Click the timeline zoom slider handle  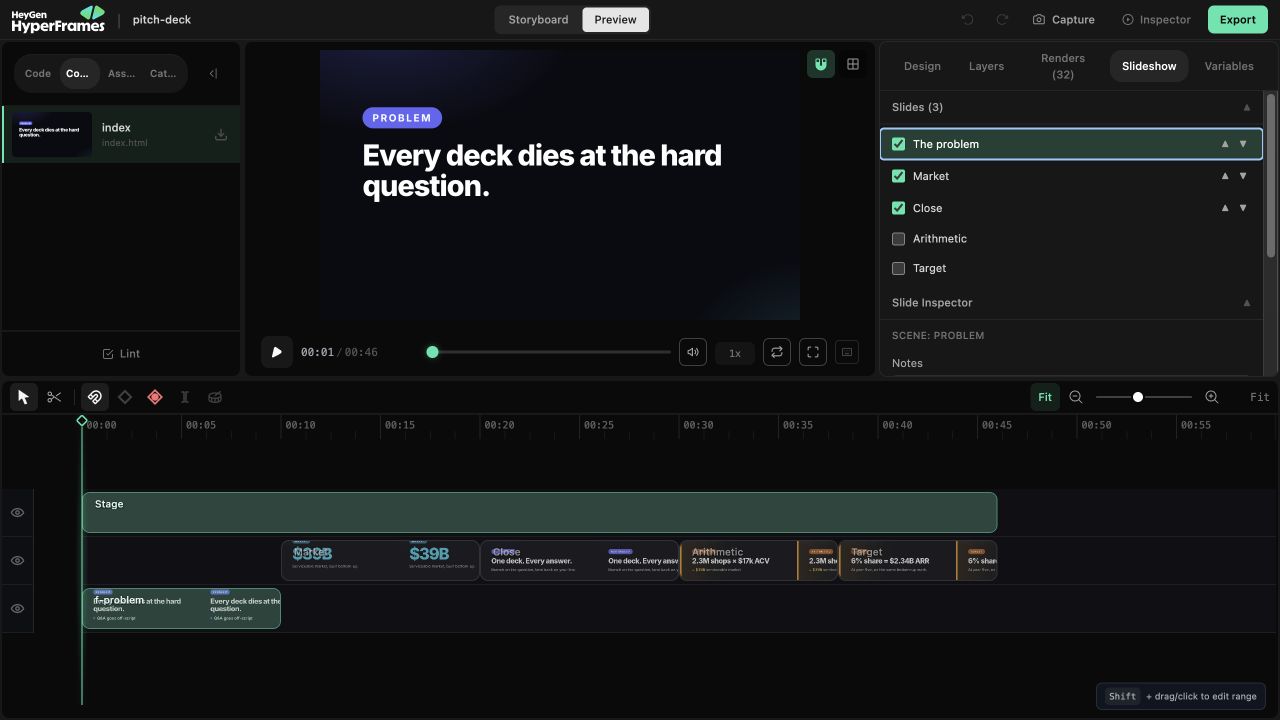click(1138, 397)
